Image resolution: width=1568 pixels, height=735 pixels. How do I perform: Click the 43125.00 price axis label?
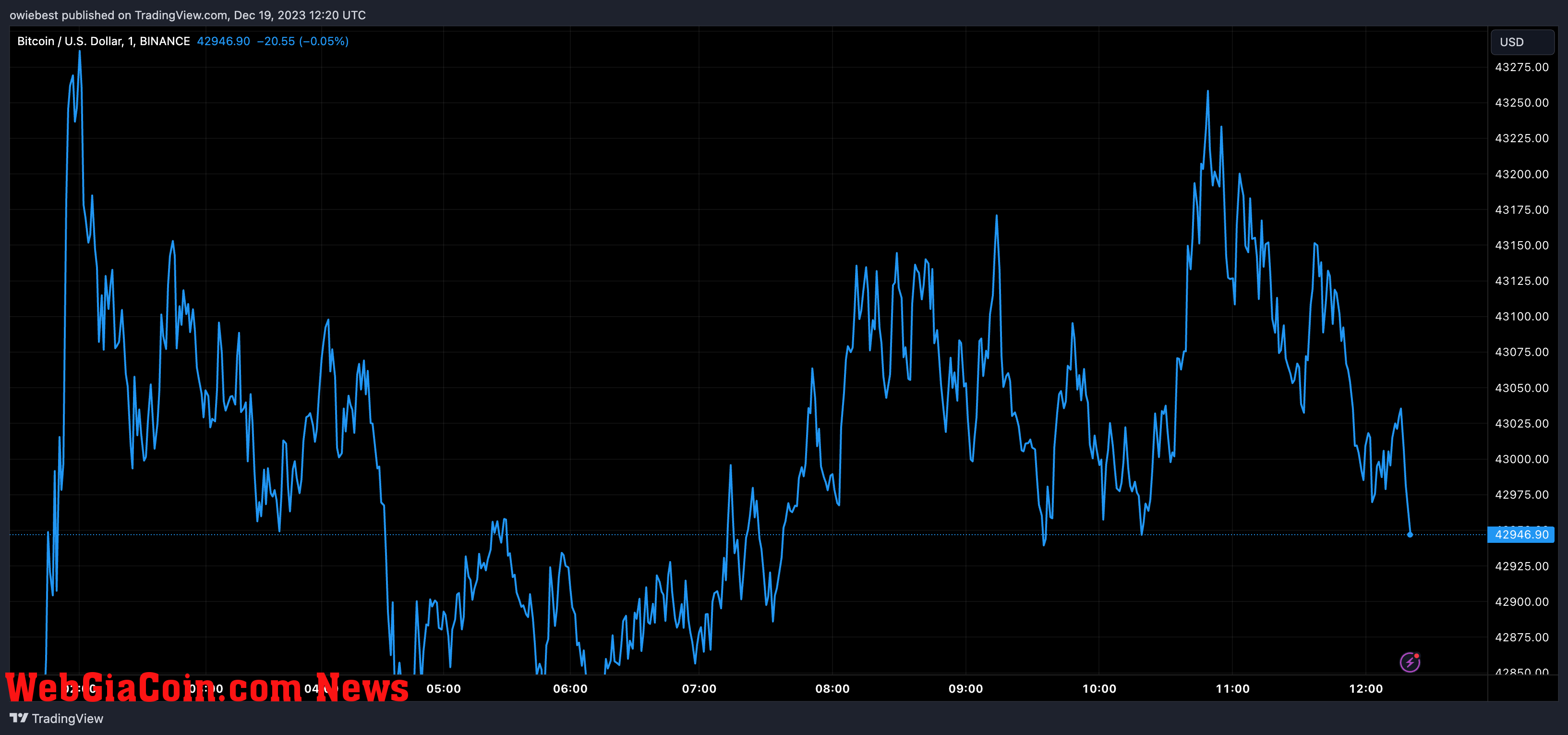coord(1522,281)
